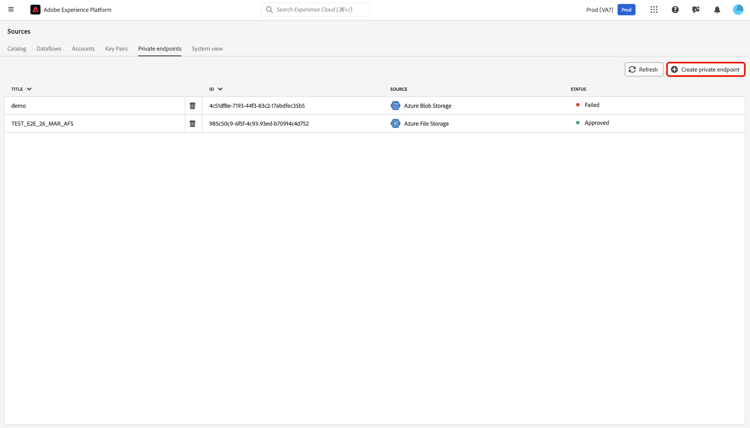Open the user profile avatar
The image size is (750, 428).
(738, 10)
